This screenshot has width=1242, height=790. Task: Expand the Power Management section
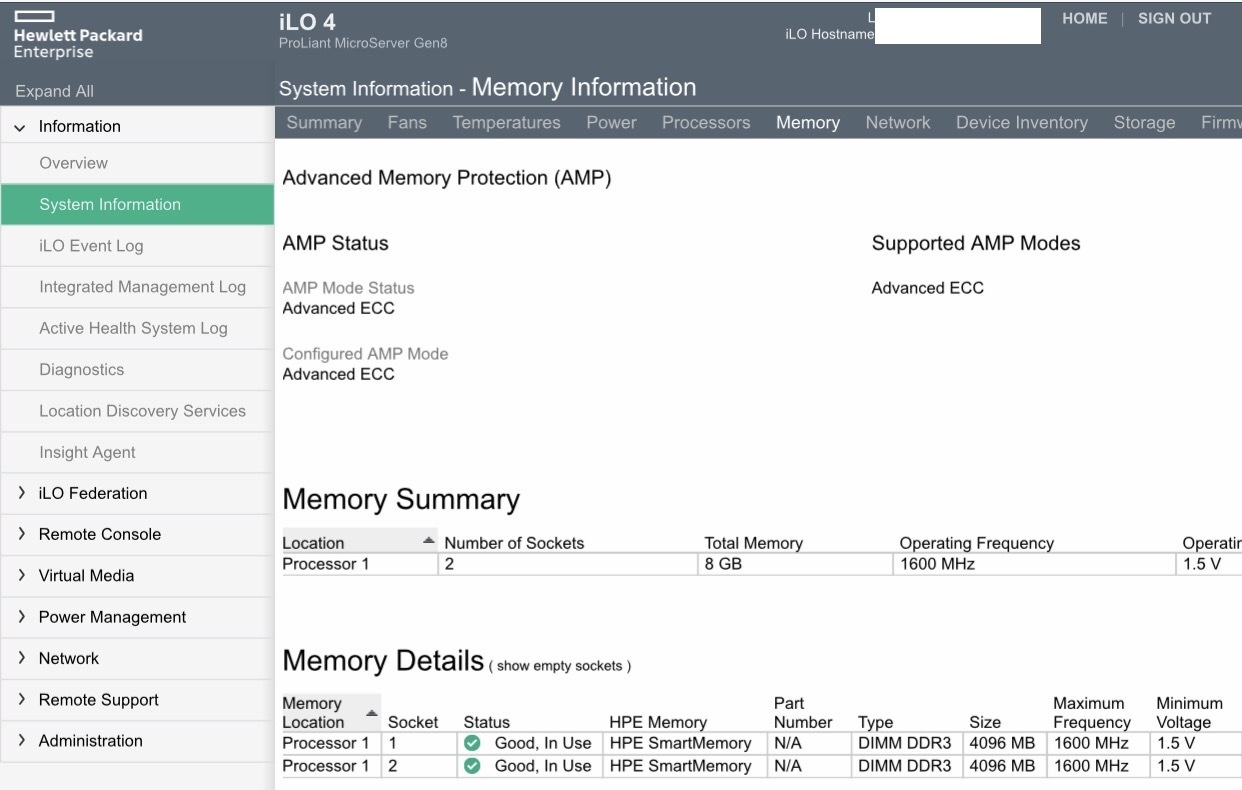click(21, 617)
